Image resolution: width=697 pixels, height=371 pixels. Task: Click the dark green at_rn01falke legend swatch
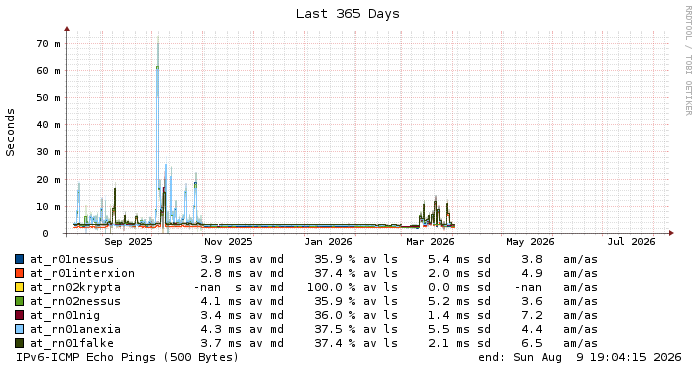pyautogui.click(x=20, y=343)
